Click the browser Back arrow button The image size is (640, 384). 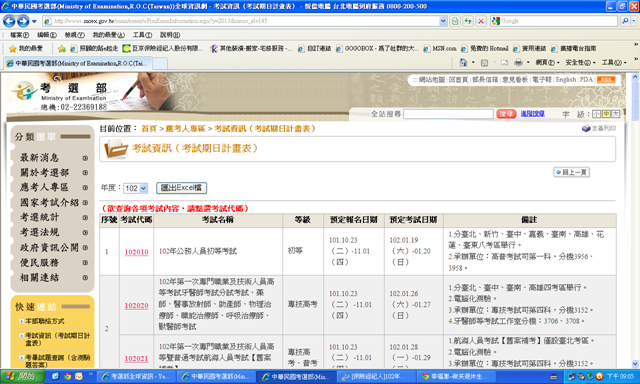point(9,21)
